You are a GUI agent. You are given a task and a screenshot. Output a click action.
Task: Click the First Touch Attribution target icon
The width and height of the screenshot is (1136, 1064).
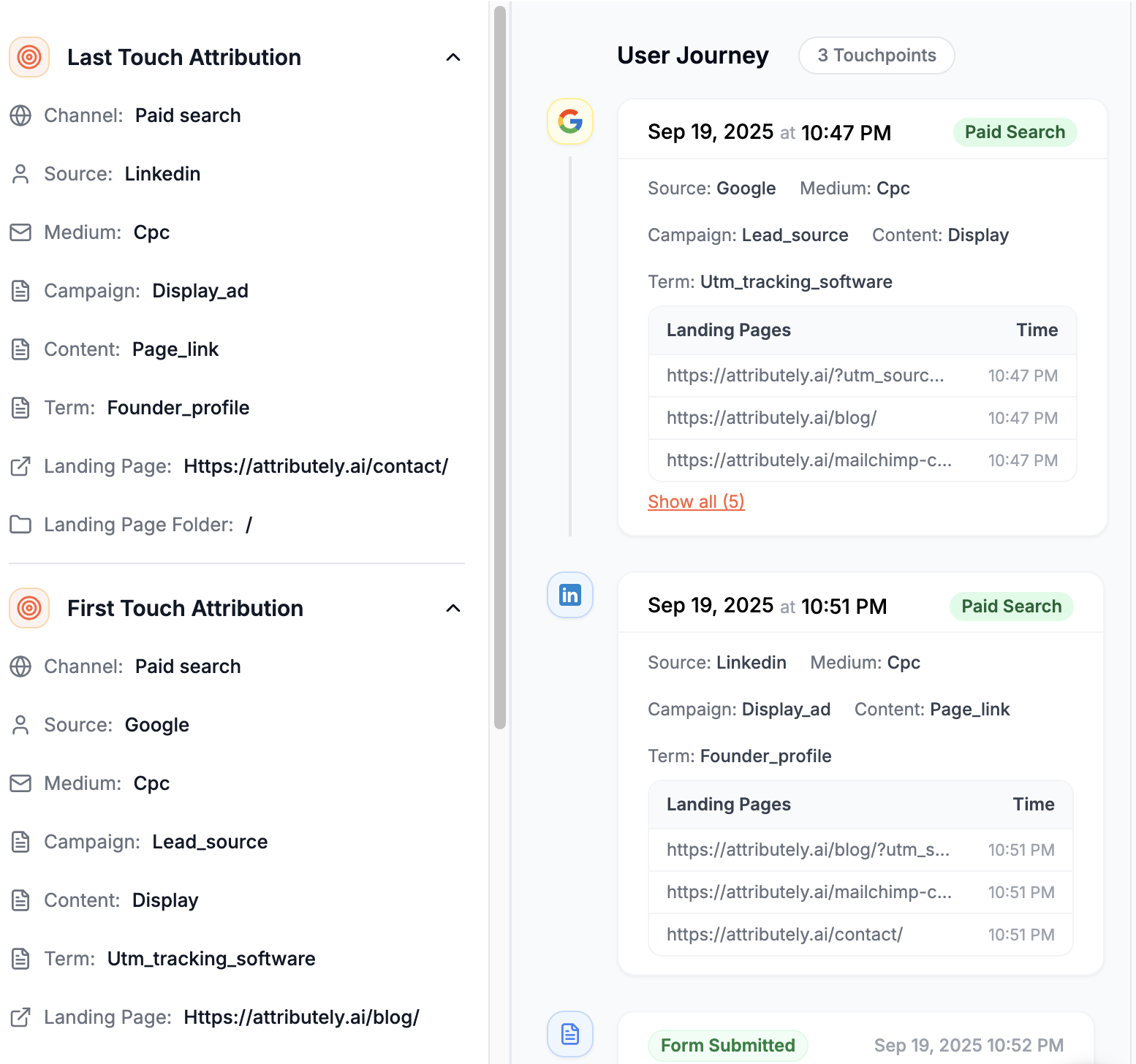click(29, 608)
